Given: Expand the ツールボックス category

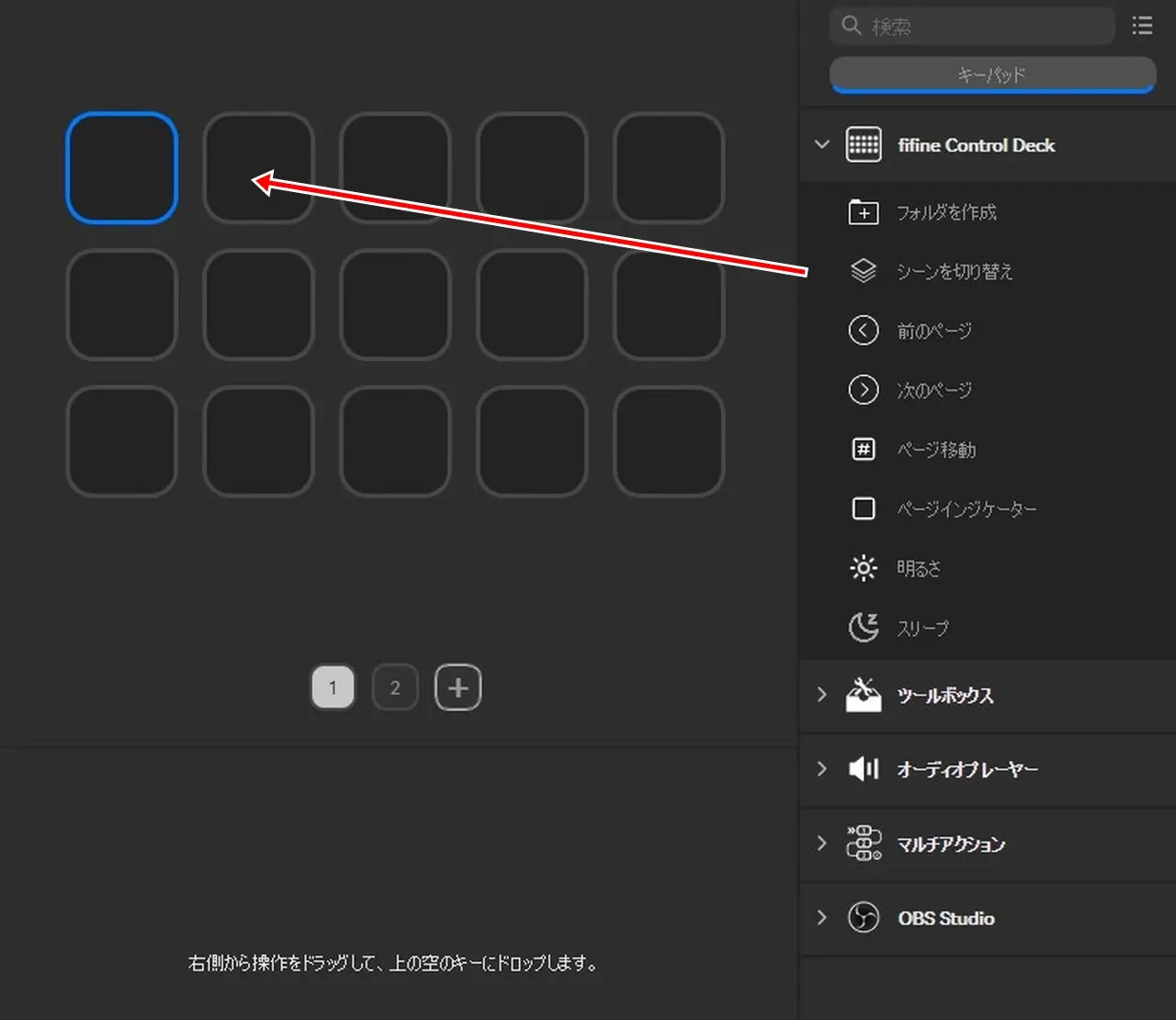Looking at the screenshot, I should coord(822,696).
